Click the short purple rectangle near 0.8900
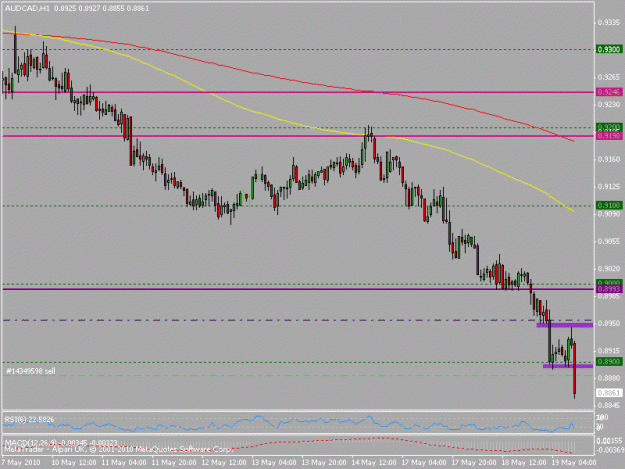The width and height of the screenshot is (625, 469). (568, 366)
